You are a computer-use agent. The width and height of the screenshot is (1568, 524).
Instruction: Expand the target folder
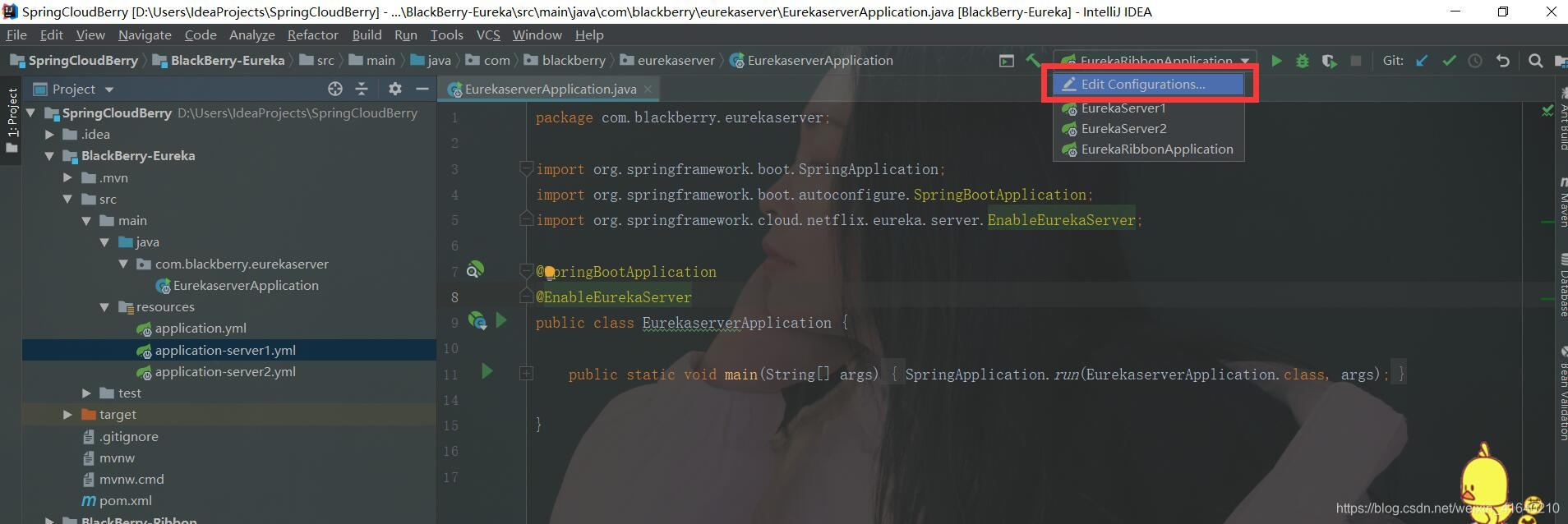(68, 414)
